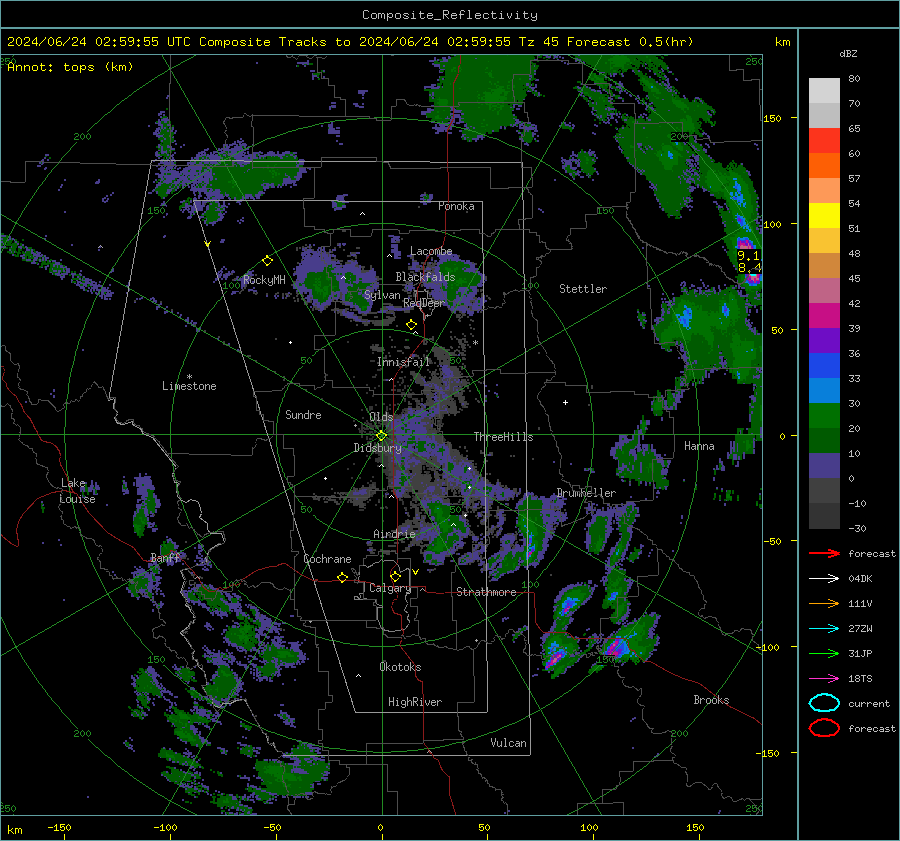Click the Limestone label
Screen dimensions: 900x841
coord(189,386)
